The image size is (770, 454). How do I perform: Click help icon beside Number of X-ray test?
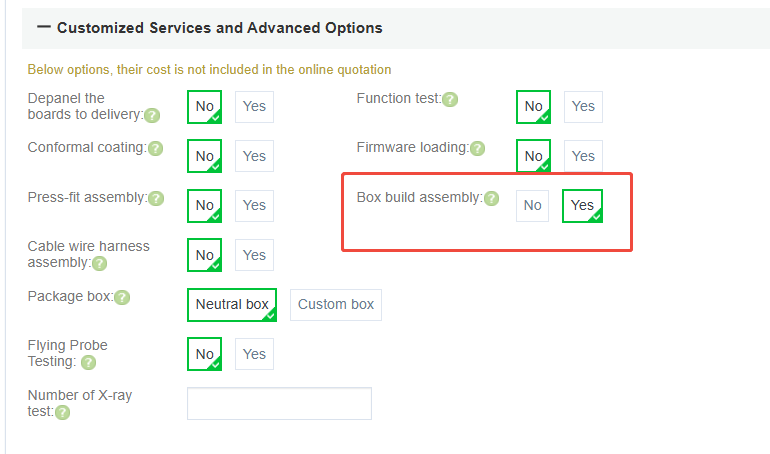63,412
